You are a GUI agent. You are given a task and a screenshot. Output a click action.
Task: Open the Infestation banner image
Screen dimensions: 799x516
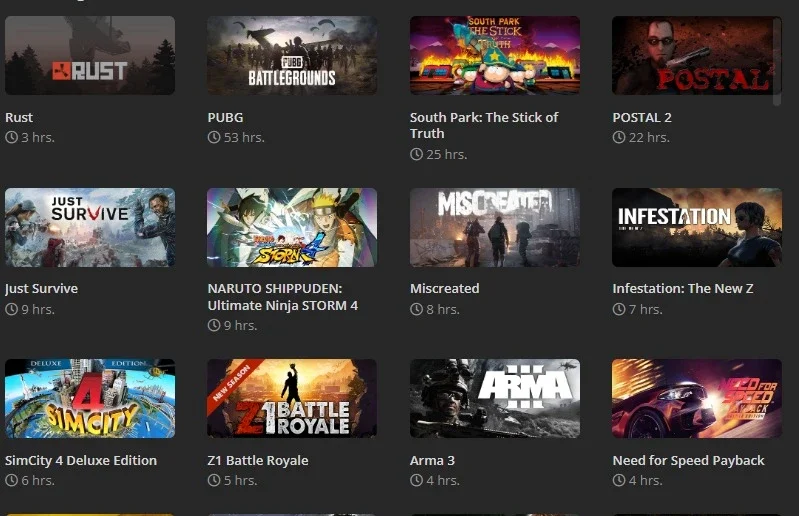[697, 227]
